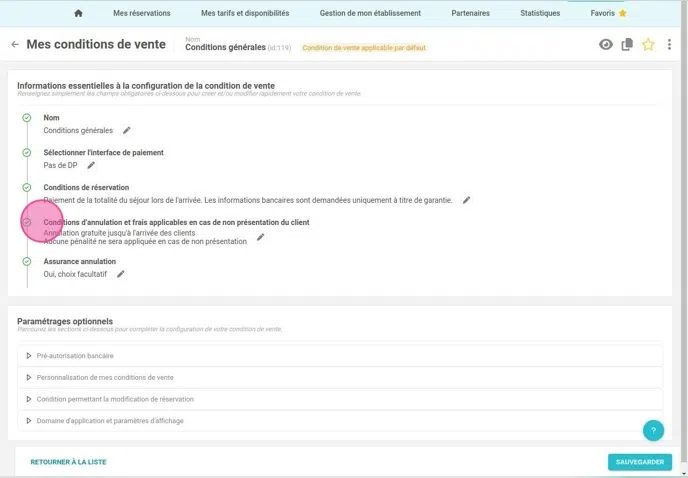Open Gestion de mon établissement menu
Image resolution: width=688 pixels, height=478 pixels.
coord(370,13)
